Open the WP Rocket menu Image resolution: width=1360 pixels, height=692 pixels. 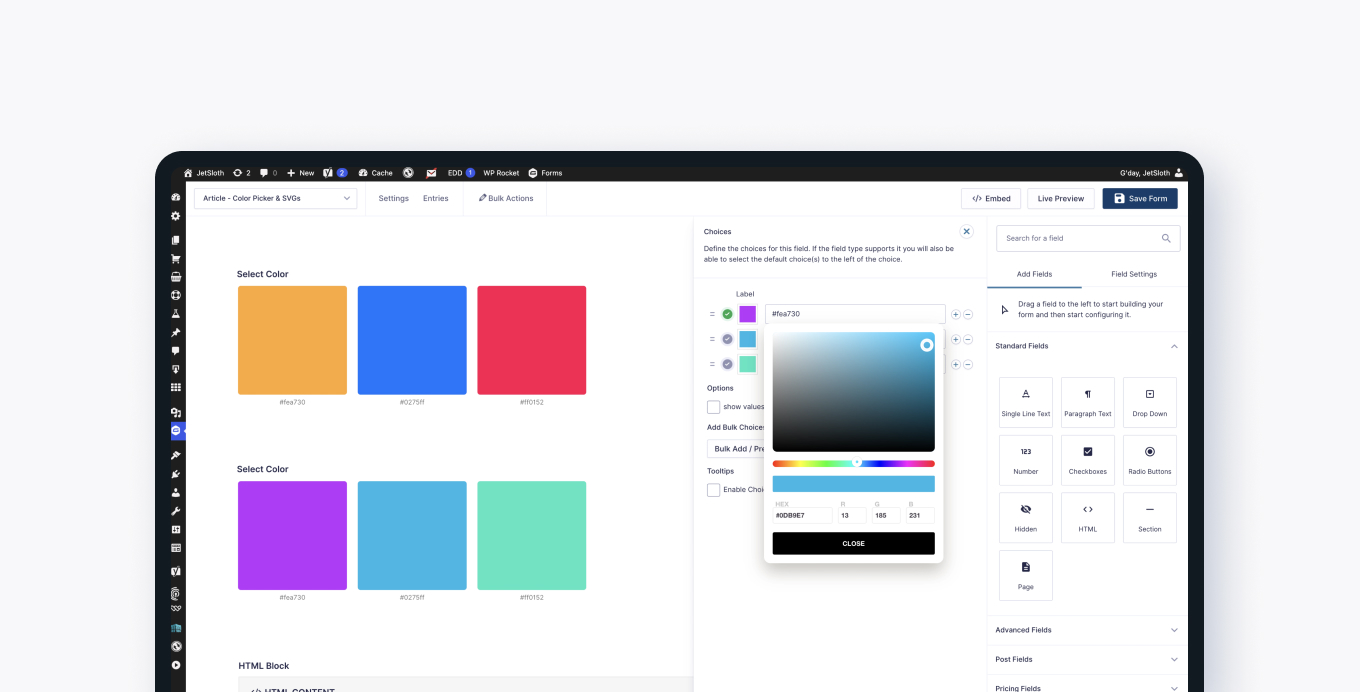(x=501, y=173)
